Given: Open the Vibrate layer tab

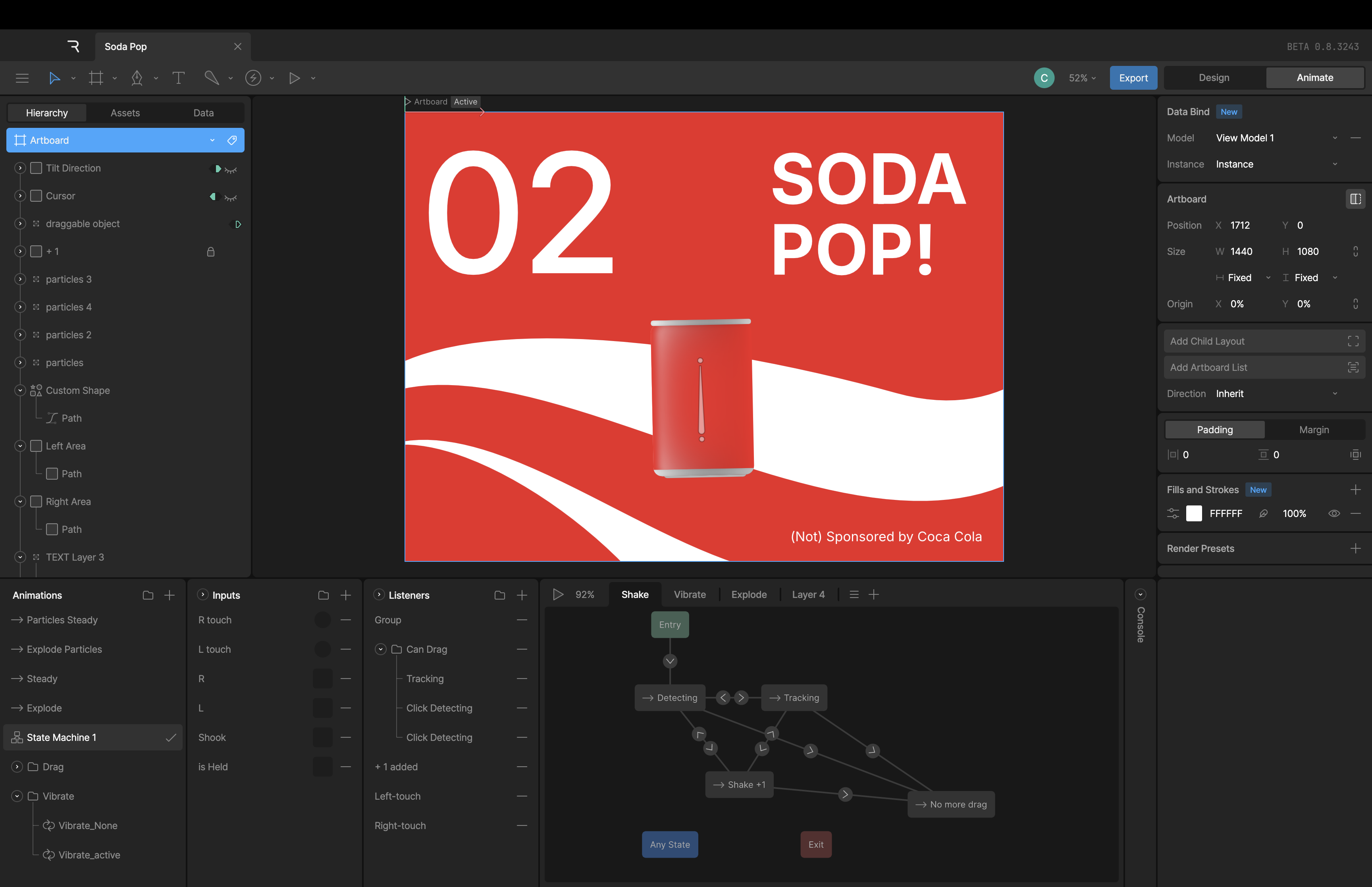Looking at the screenshot, I should [690, 594].
